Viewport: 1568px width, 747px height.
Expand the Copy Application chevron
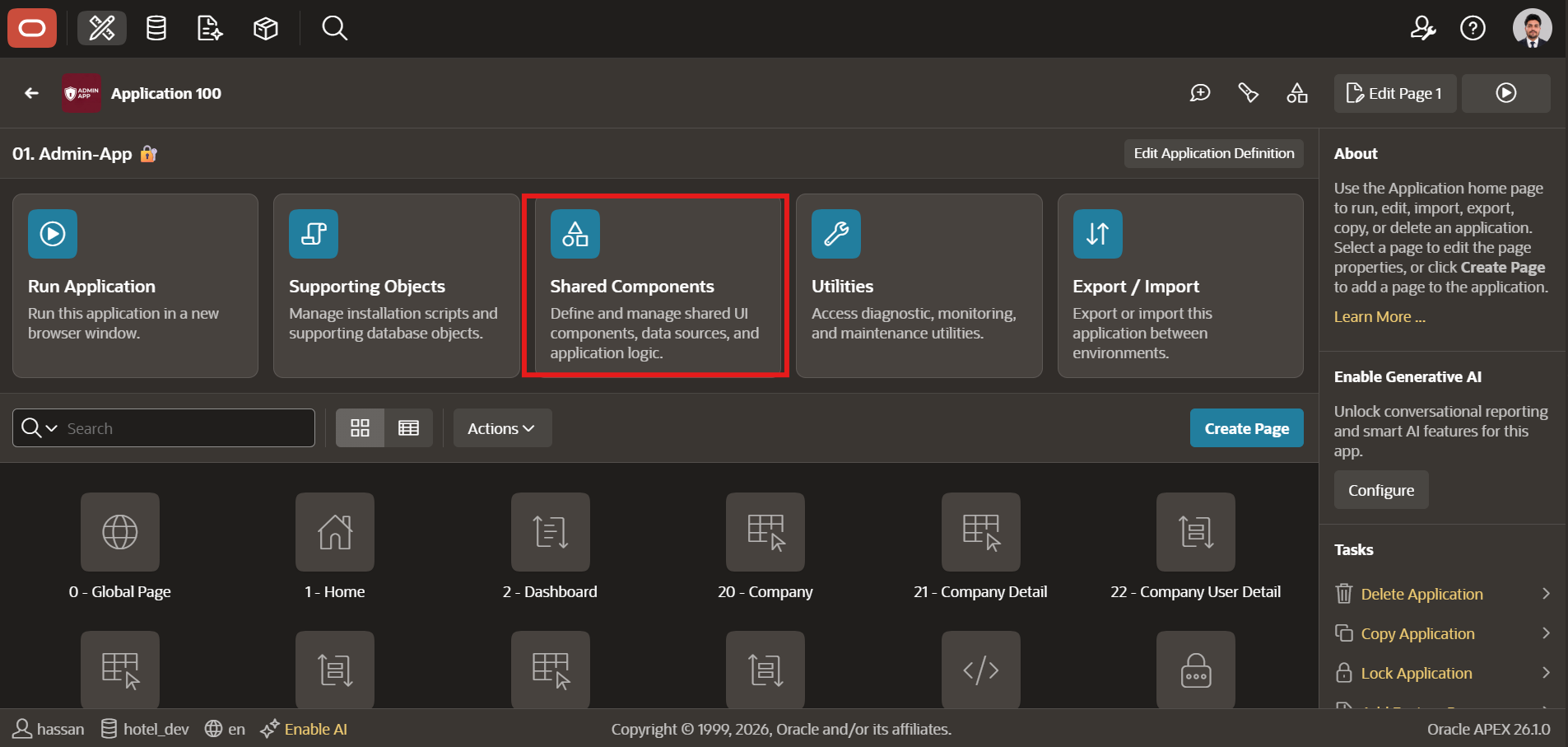[1546, 633]
